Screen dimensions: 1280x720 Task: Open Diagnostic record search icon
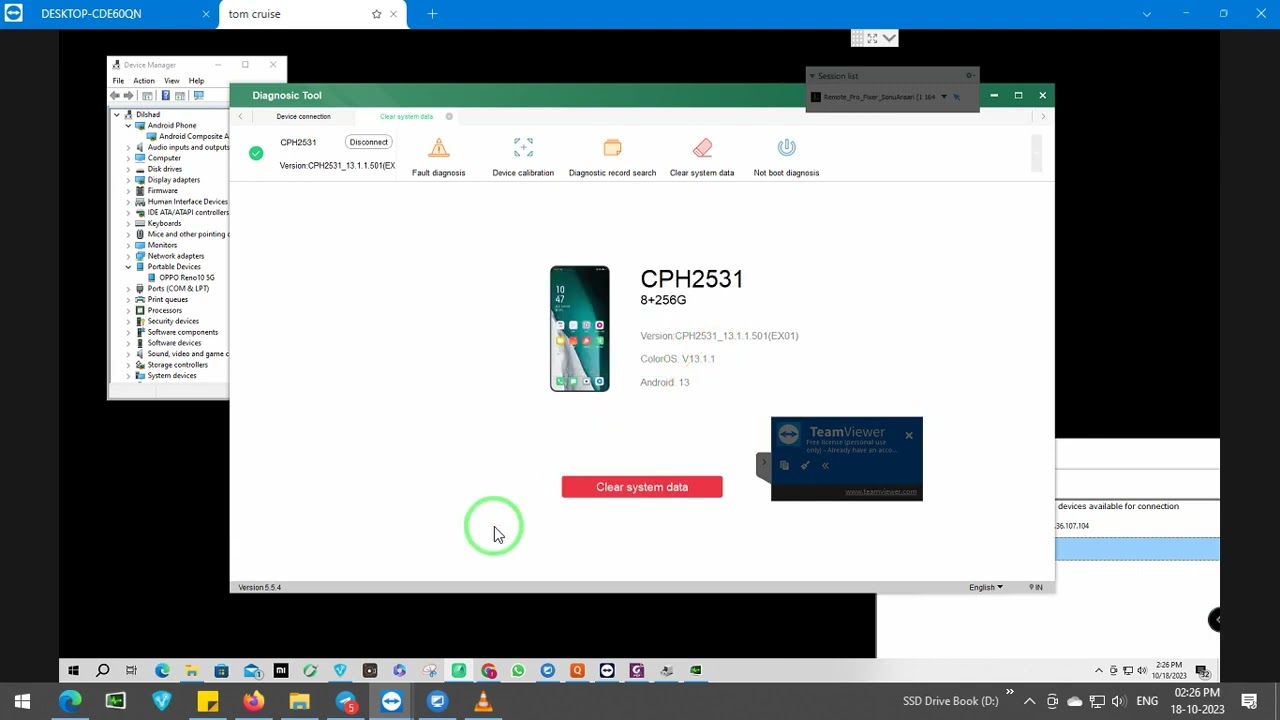612,148
